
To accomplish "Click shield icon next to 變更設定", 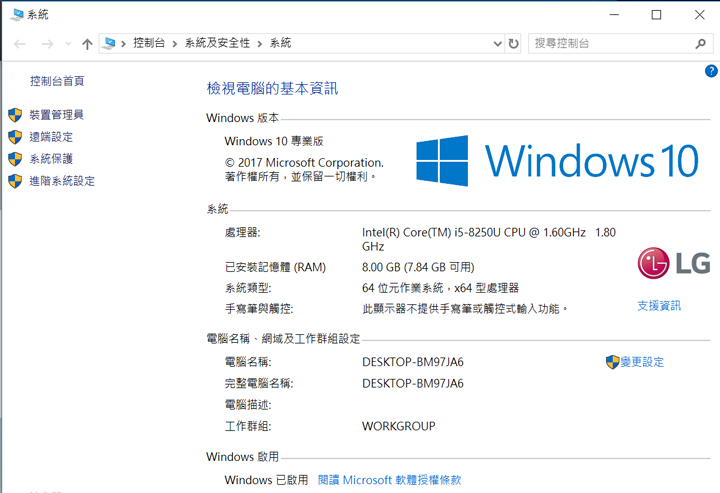I will click(613, 362).
